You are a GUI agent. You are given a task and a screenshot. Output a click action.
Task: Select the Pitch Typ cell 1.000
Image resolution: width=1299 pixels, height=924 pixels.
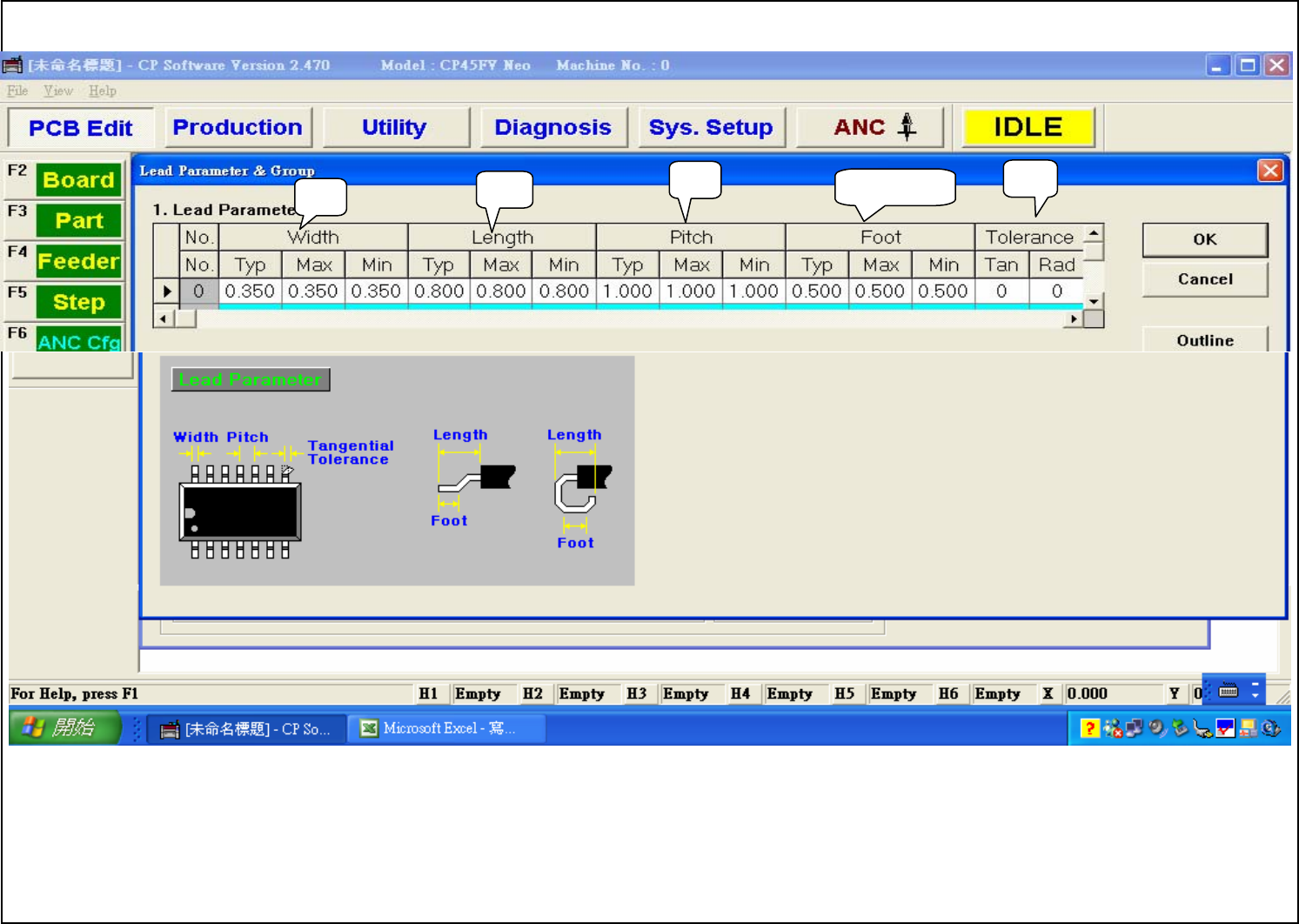628,291
